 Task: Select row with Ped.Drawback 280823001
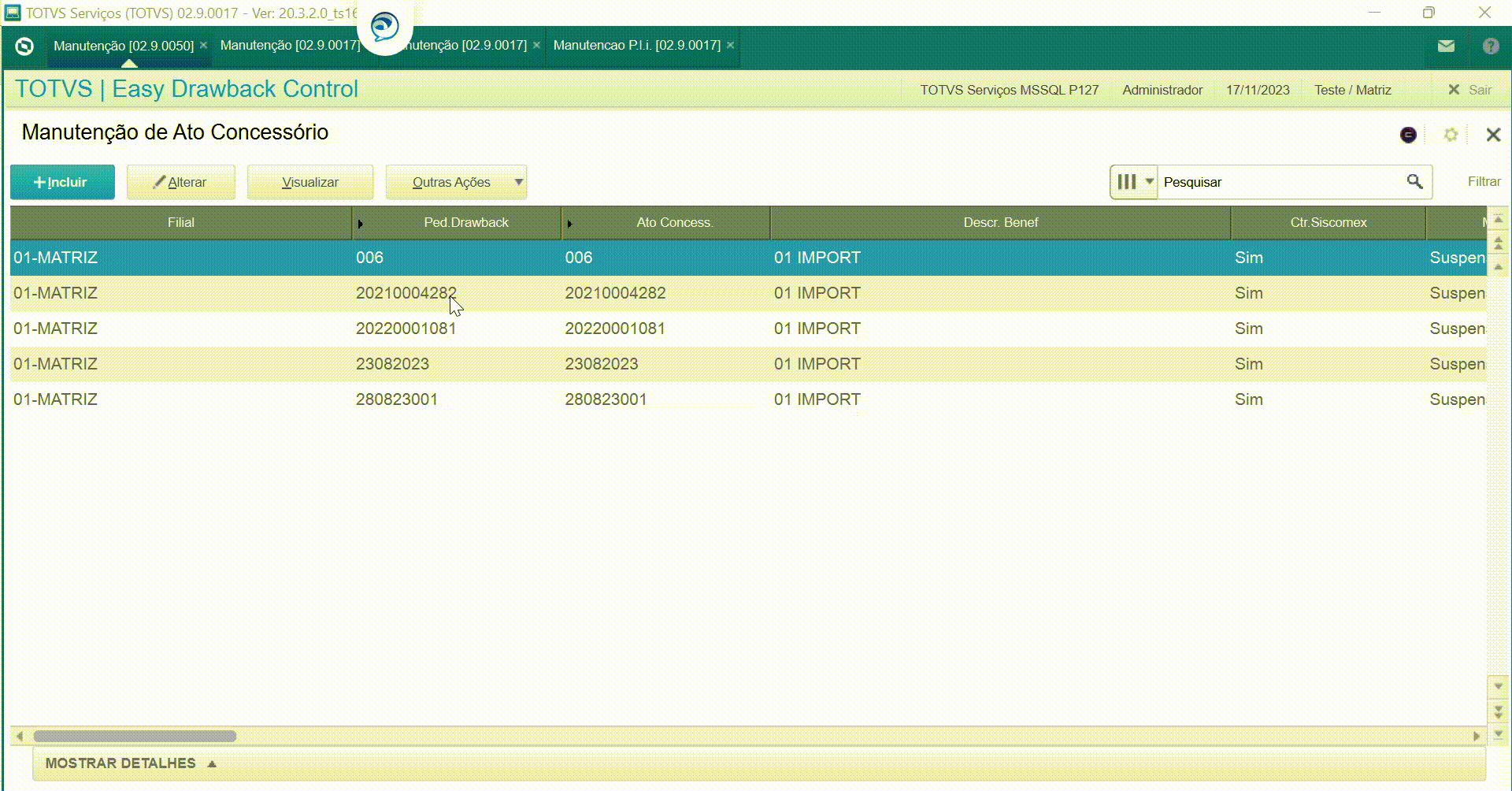(748, 399)
